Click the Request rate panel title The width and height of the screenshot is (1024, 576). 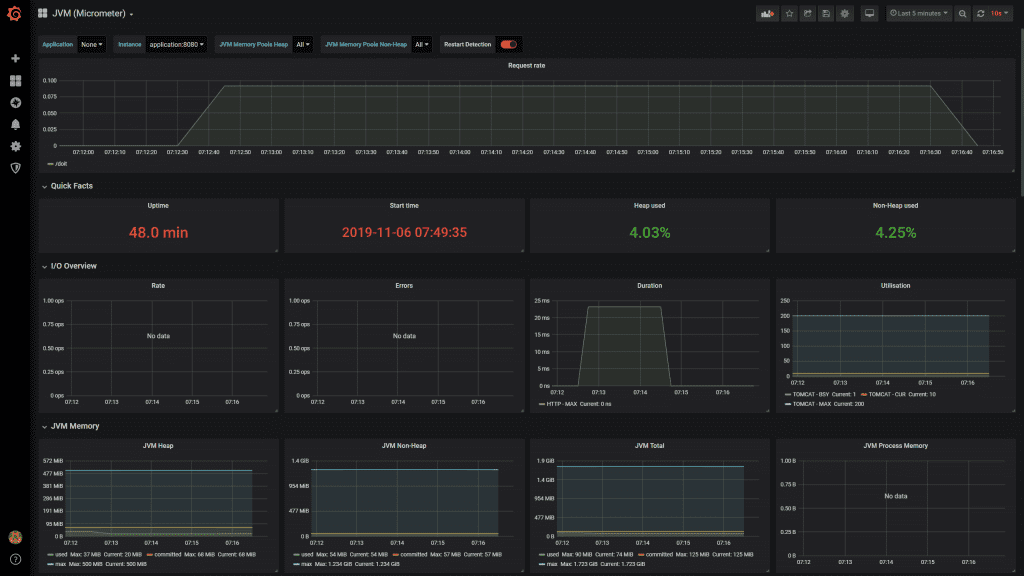526,65
